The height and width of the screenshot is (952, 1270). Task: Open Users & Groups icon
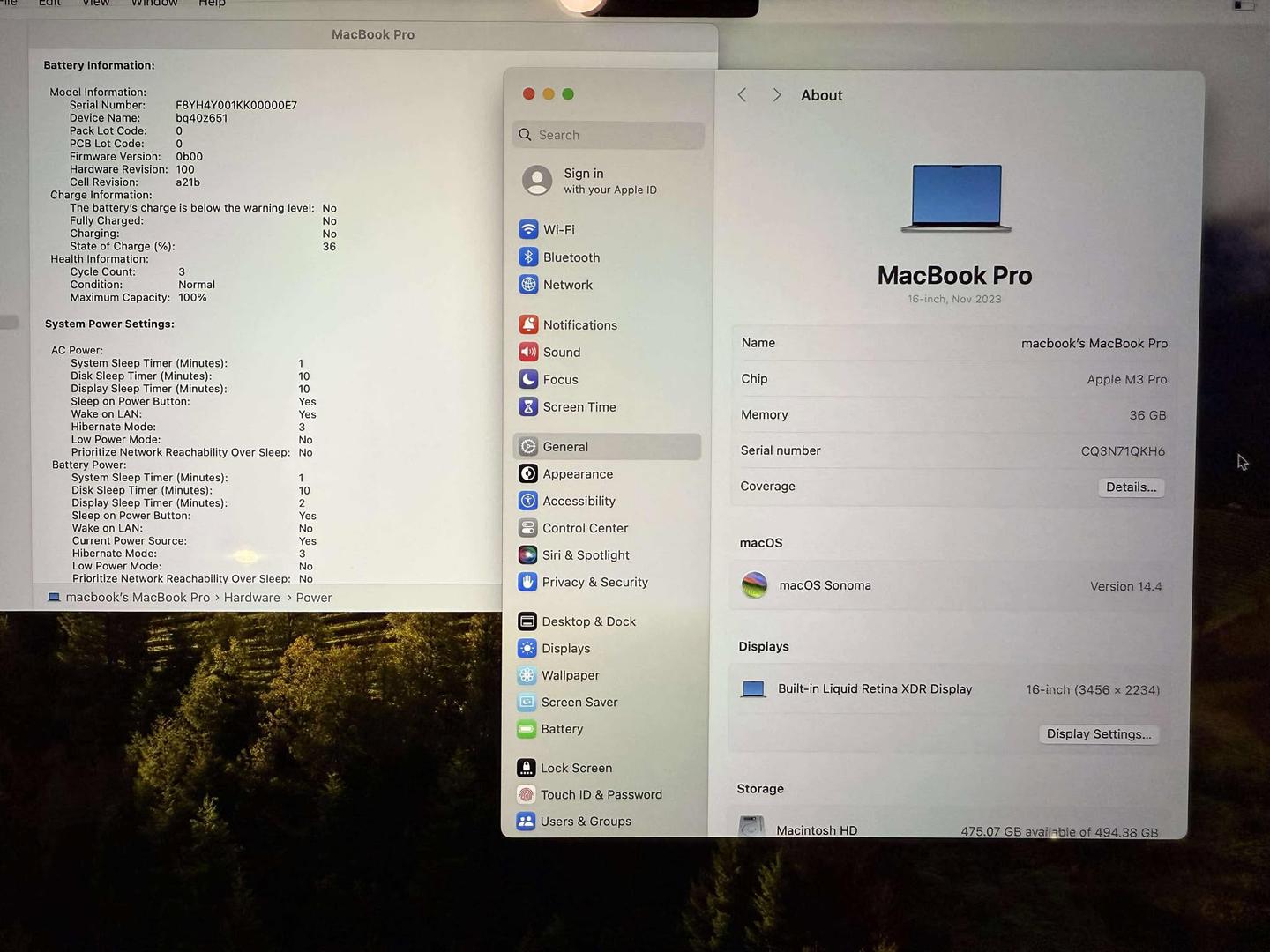point(526,821)
